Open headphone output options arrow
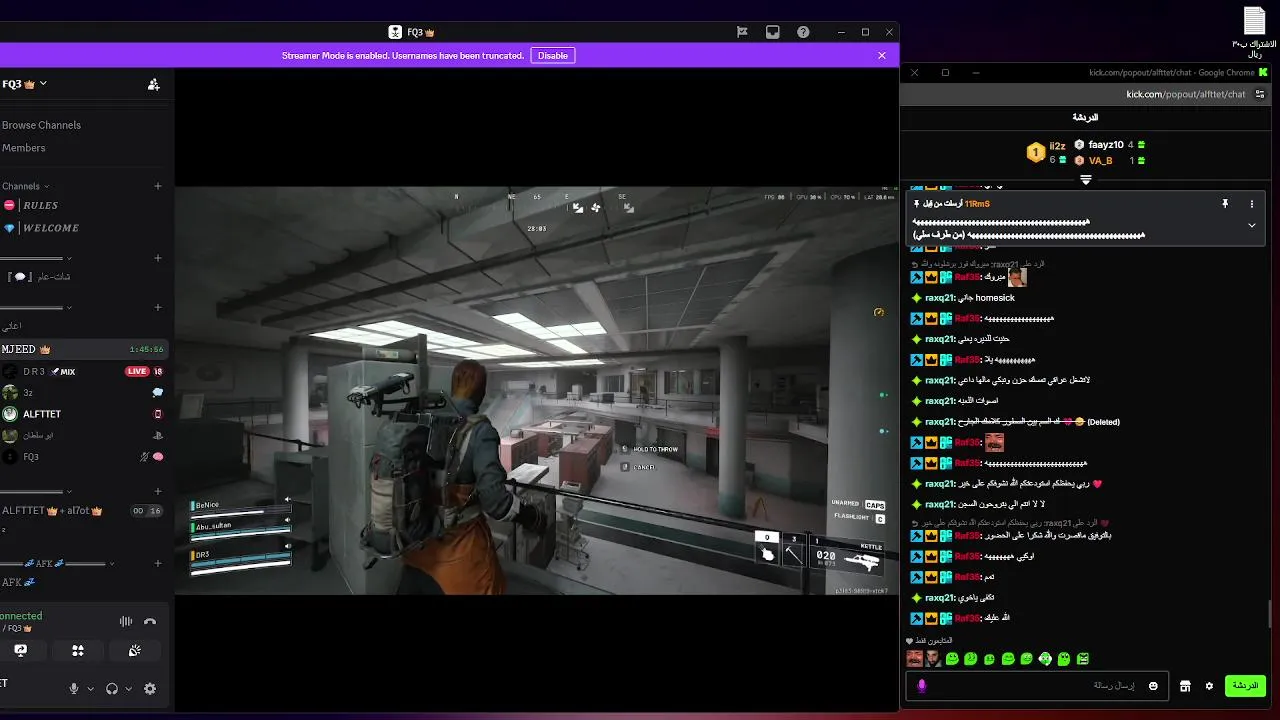Viewport: 1280px width, 720px height. pyautogui.click(x=128, y=689)
